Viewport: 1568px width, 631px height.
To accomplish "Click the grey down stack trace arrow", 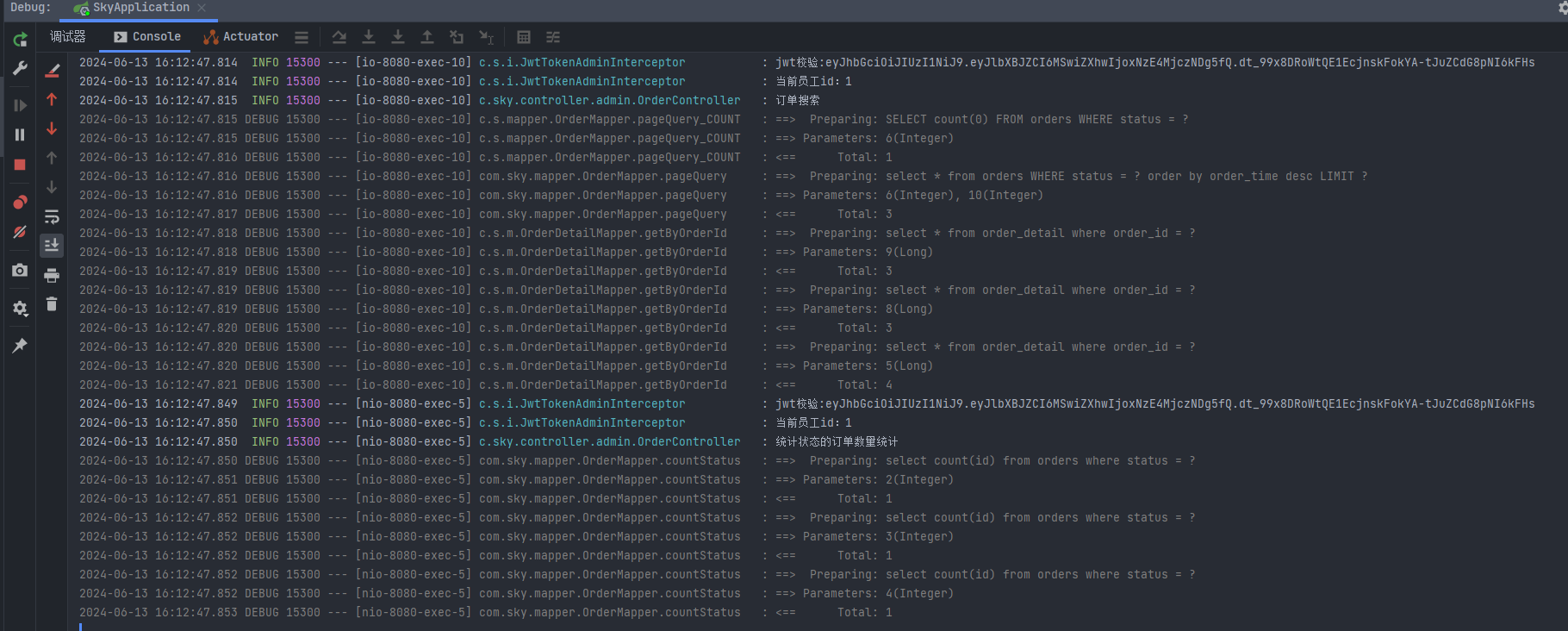I will click(x=52, y=187).
